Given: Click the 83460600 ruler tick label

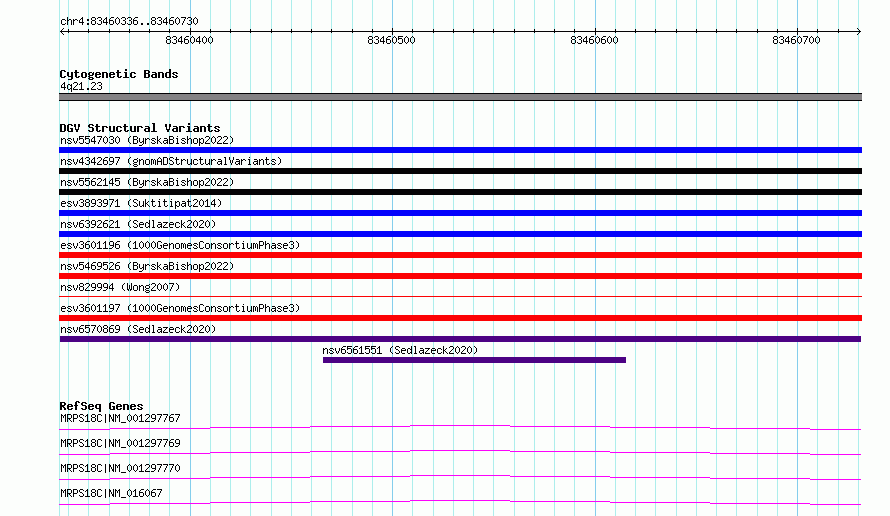Looking at the screenshot, I should 594,40.
